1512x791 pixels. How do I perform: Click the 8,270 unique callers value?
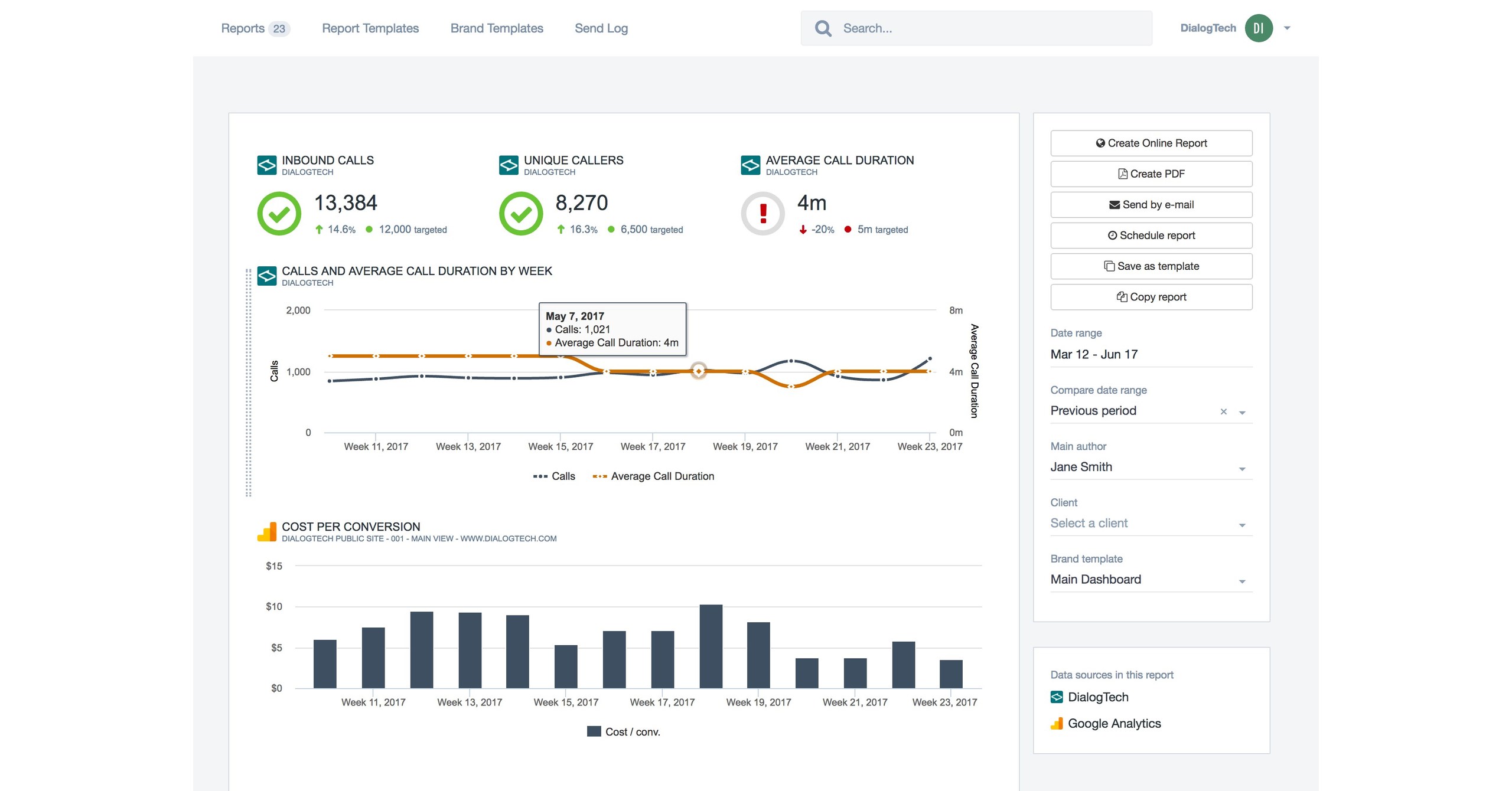point(582,202)
